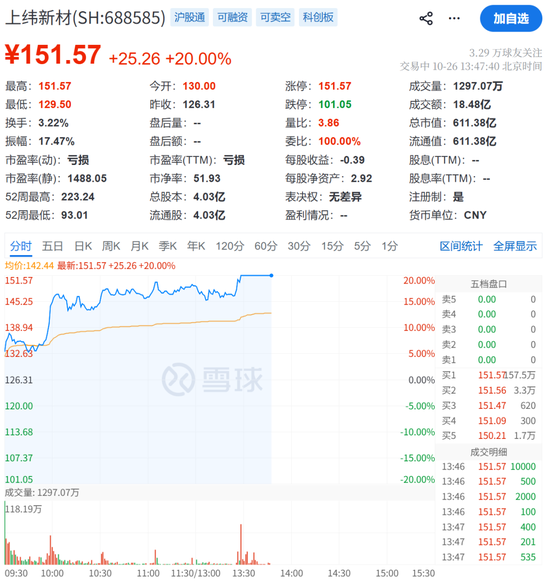Click the trade row with volume 201
The width and height of the screenshot is (550, 581).
[x=488, y=542]
